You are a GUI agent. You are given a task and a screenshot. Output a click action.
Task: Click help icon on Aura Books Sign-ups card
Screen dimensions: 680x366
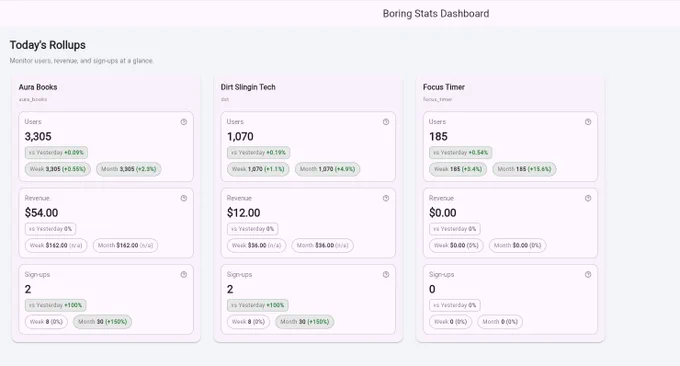tap(184, 274)
